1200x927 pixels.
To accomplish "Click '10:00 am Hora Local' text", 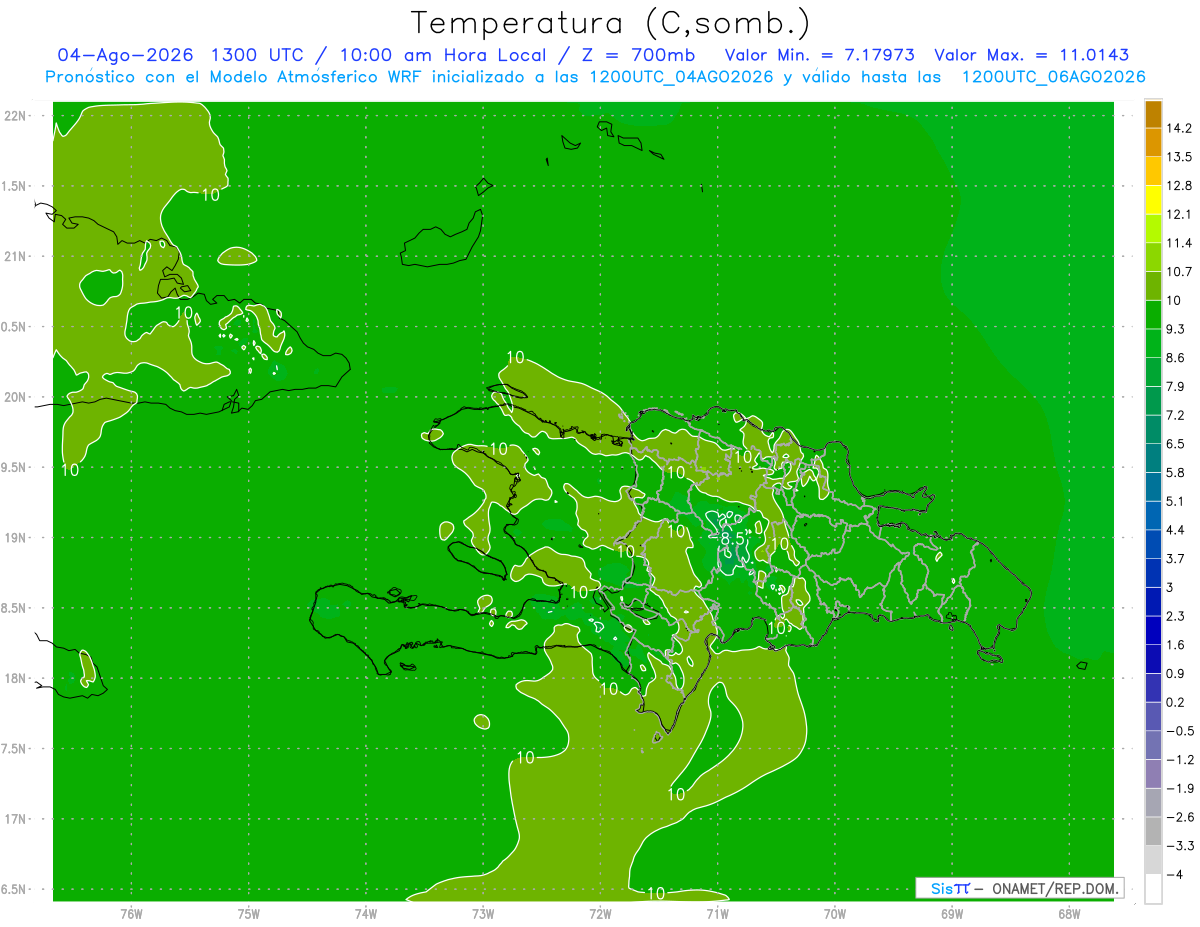I will coord(444,55).
